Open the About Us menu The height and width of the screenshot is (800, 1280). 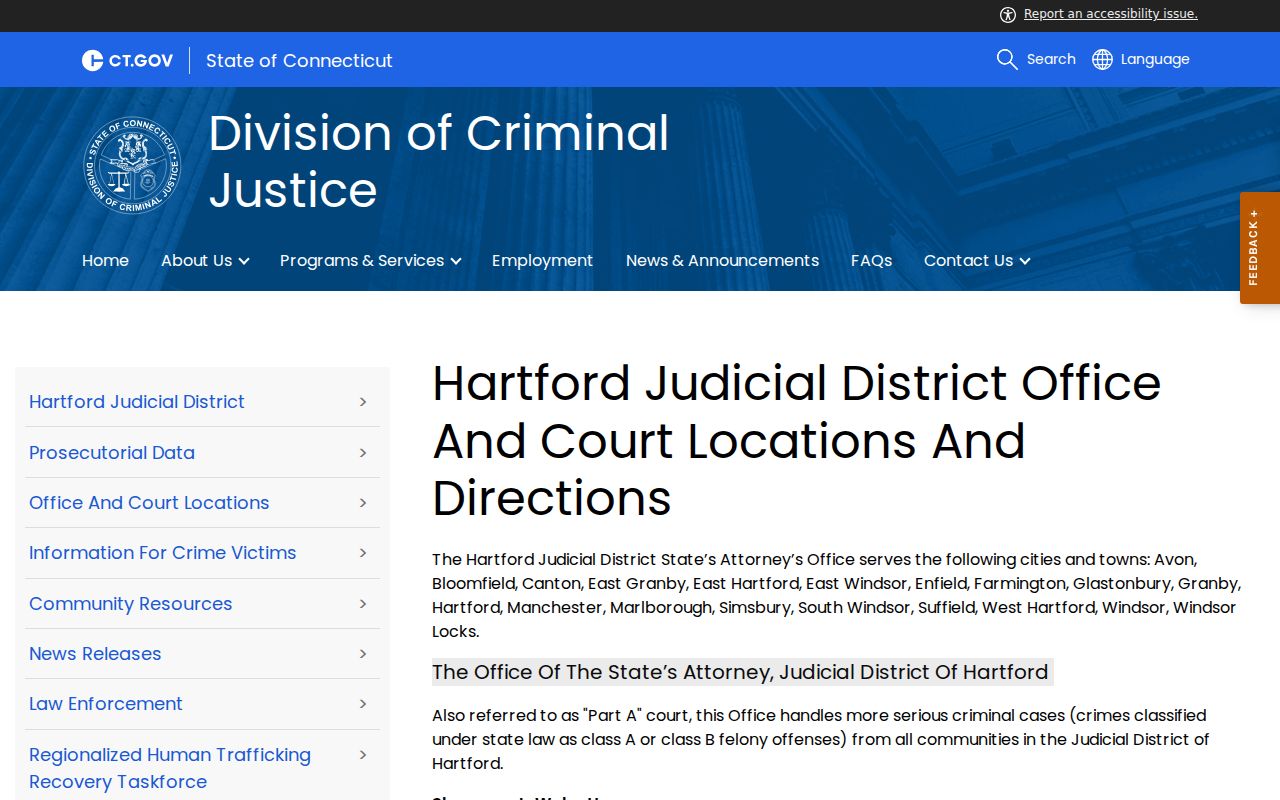[x=196, y=260]
